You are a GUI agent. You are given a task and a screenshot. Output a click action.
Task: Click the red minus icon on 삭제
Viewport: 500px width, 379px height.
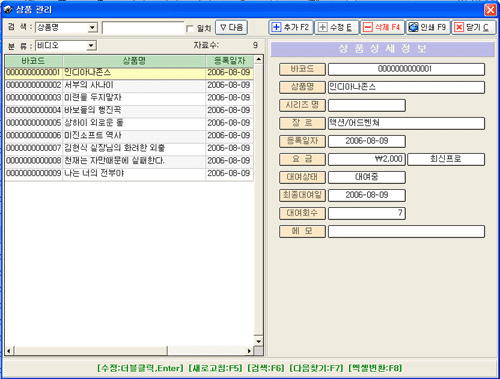(368, 27)
